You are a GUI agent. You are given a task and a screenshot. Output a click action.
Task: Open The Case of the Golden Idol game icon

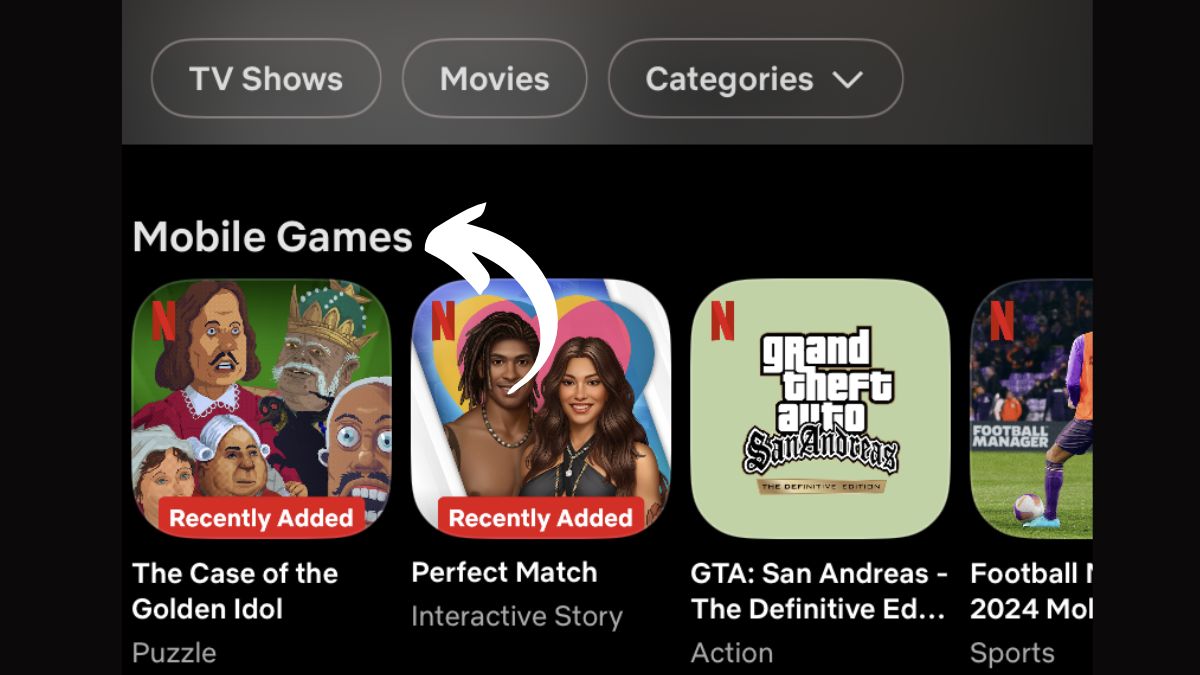pos(261,409)
